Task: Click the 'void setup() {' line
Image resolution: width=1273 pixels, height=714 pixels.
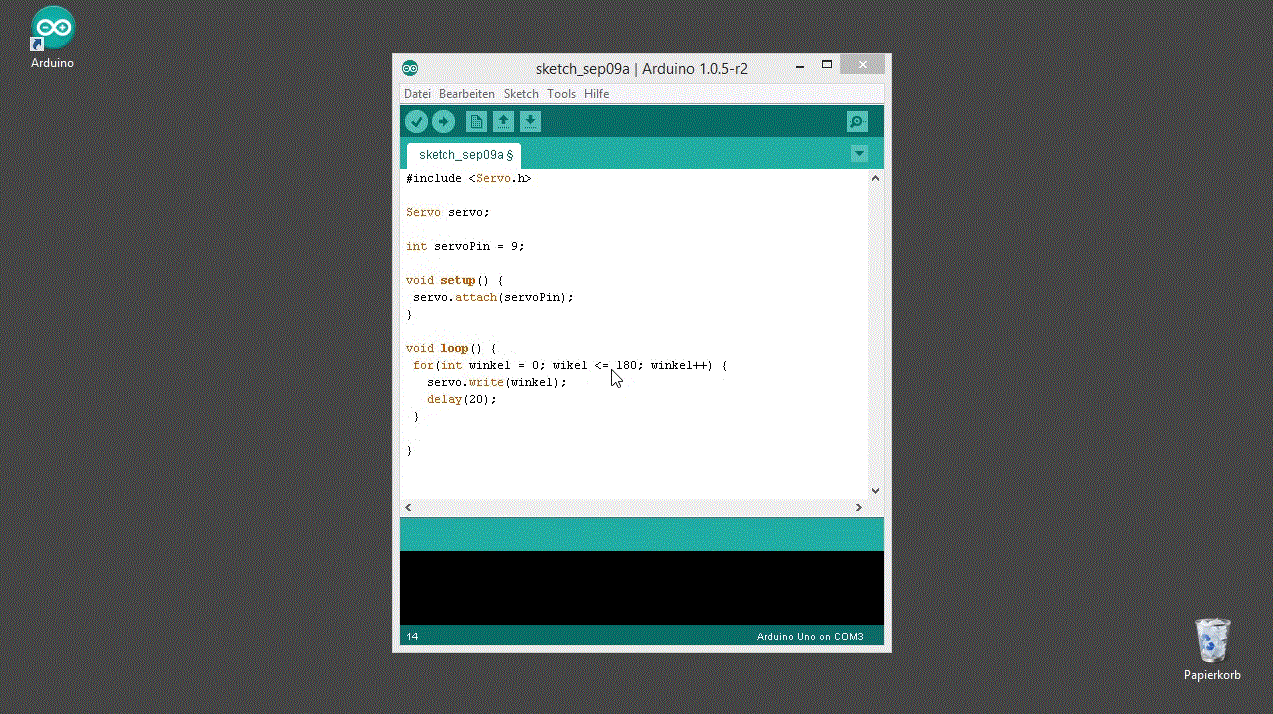Action: click(455, 280)
